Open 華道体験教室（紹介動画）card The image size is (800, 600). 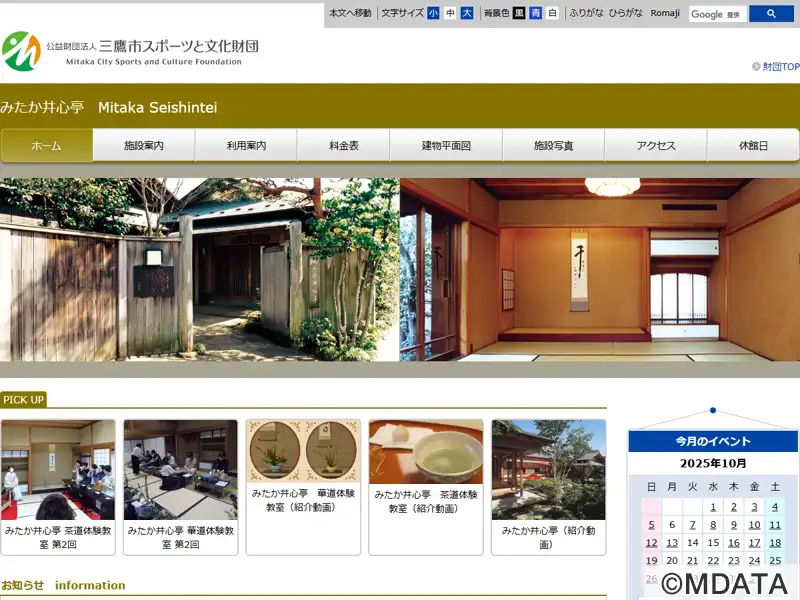[303, 487]
